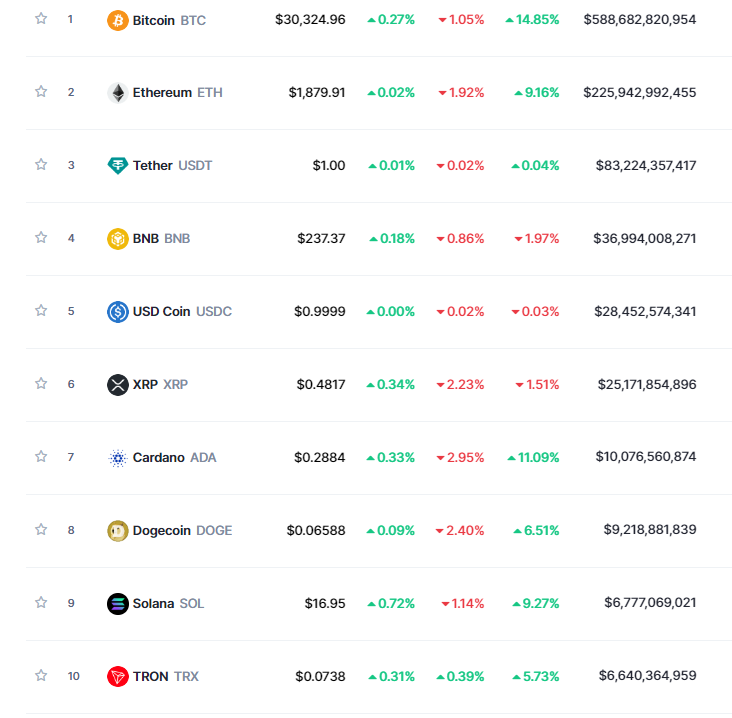Screen dimensions: 732x718
Task: Click the Cardano logo icon
Action: [x=118, y=458]
